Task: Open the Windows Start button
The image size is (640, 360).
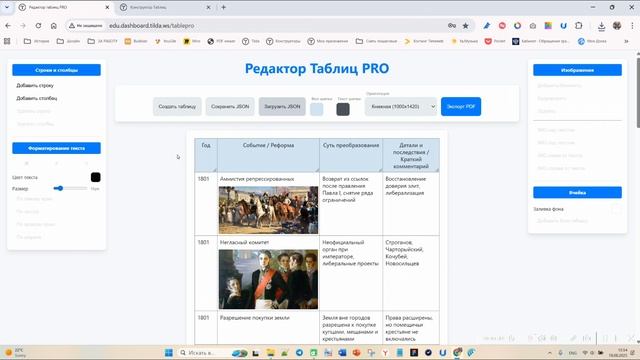Action: [169, 352]
